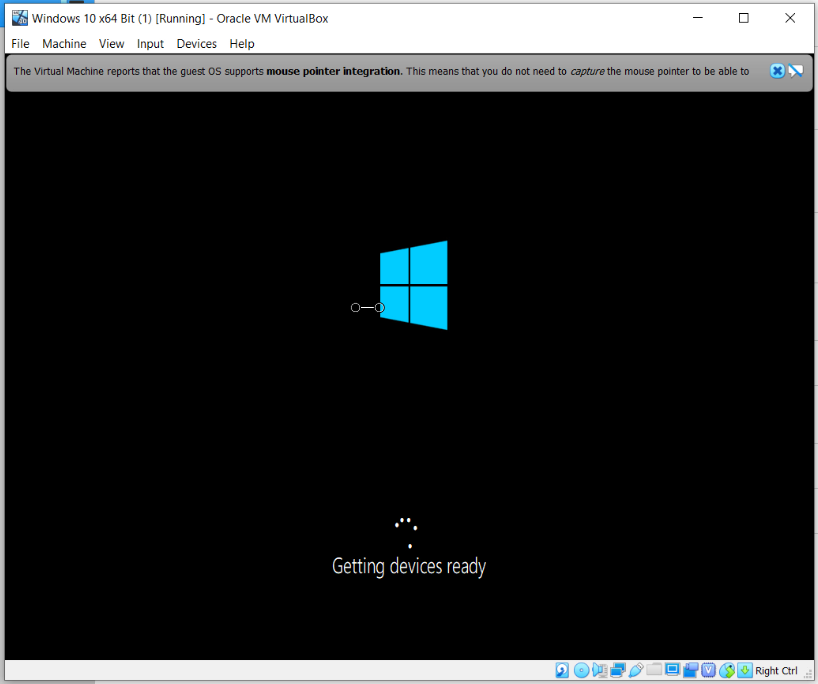The image size is (818, 684).
Task: Click the window resize grip in status bar
Action: point(808,675)
